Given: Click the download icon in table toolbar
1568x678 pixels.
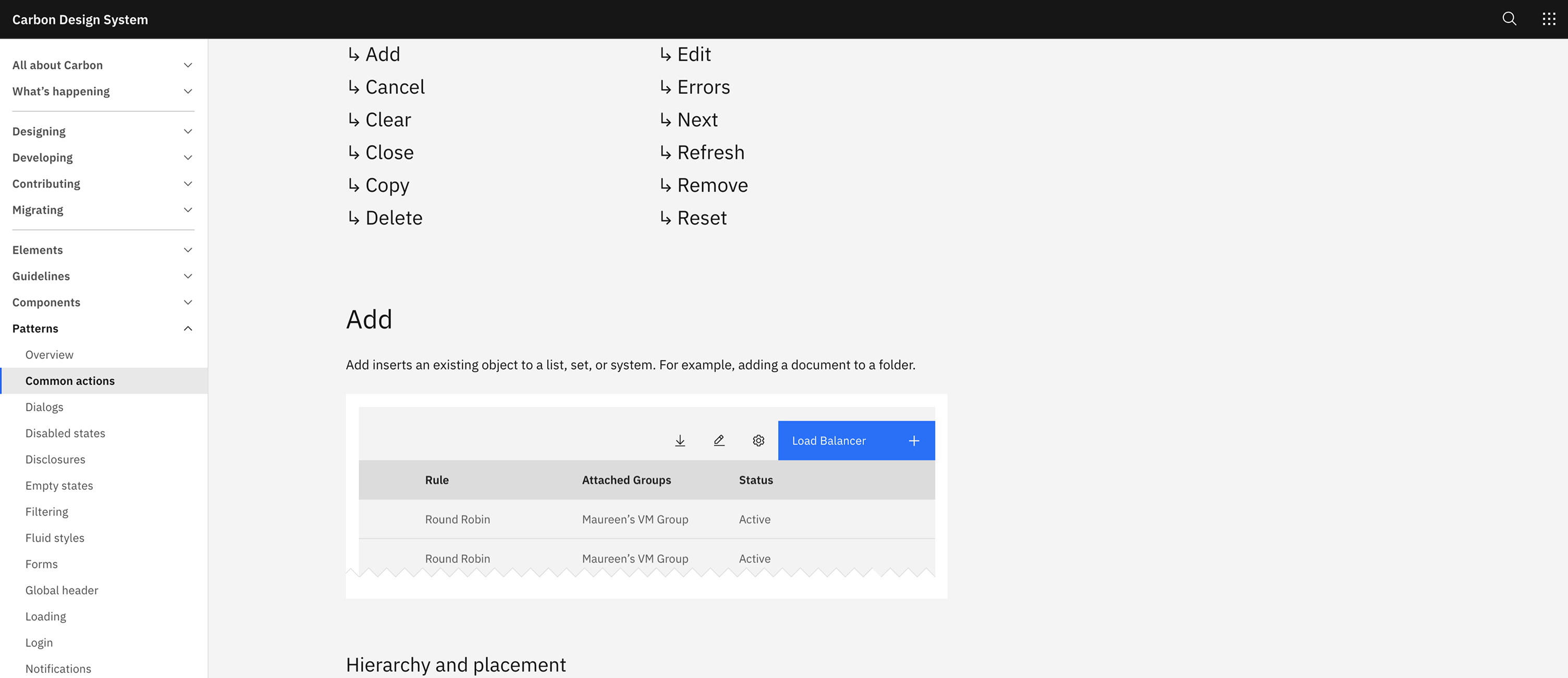Looking at the screenshot, I should tap(680, 440).
